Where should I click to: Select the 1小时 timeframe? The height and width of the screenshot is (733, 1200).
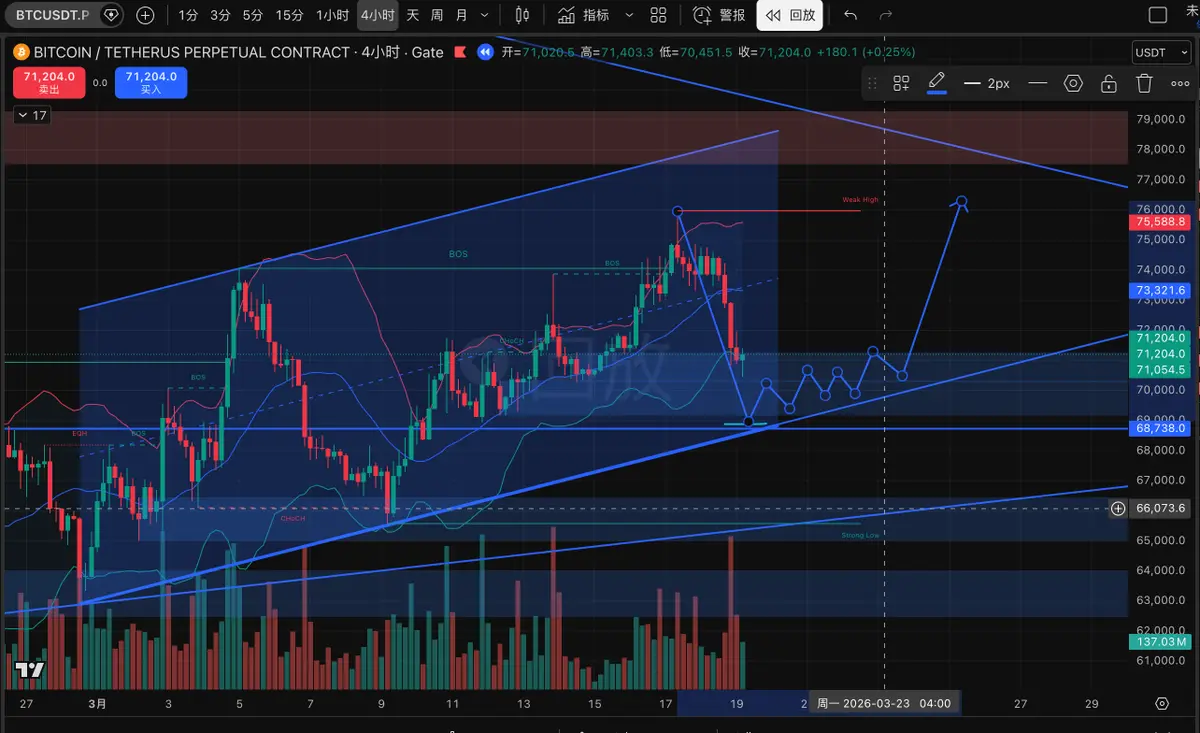(x=332, y=15)
